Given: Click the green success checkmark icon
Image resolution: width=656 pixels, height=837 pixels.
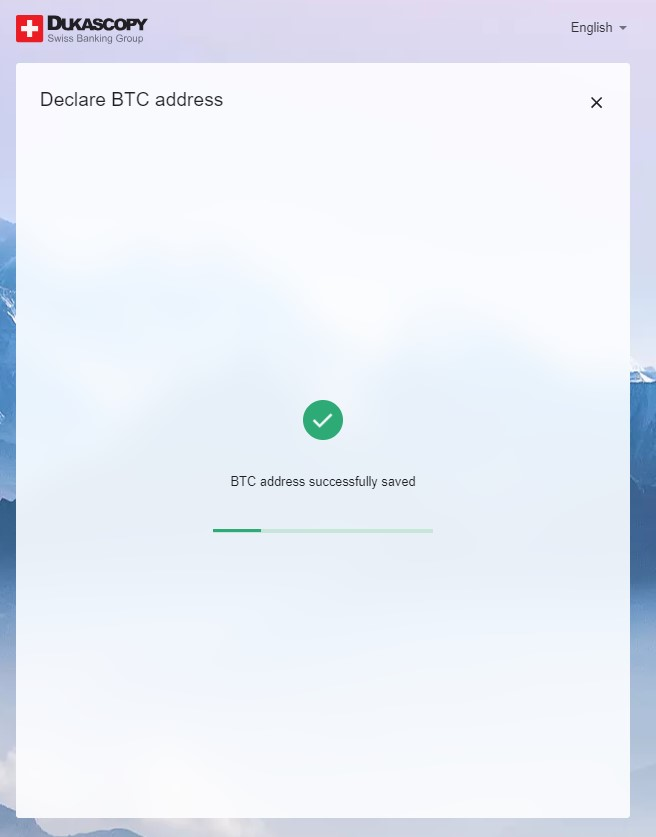Looking at the screenshot, I should tap(323, 420).
